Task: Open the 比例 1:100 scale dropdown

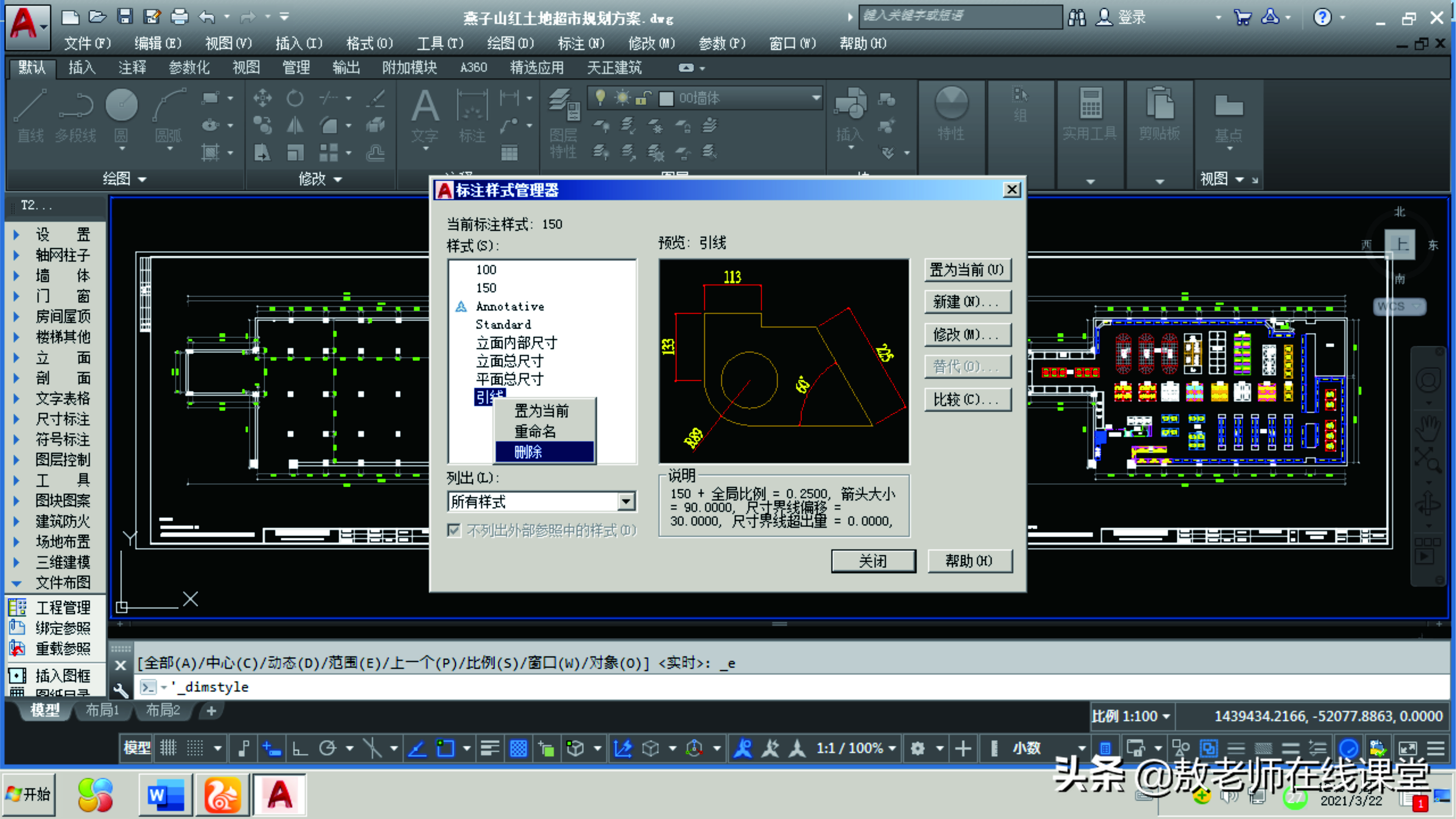Action: pos(1131,716)
